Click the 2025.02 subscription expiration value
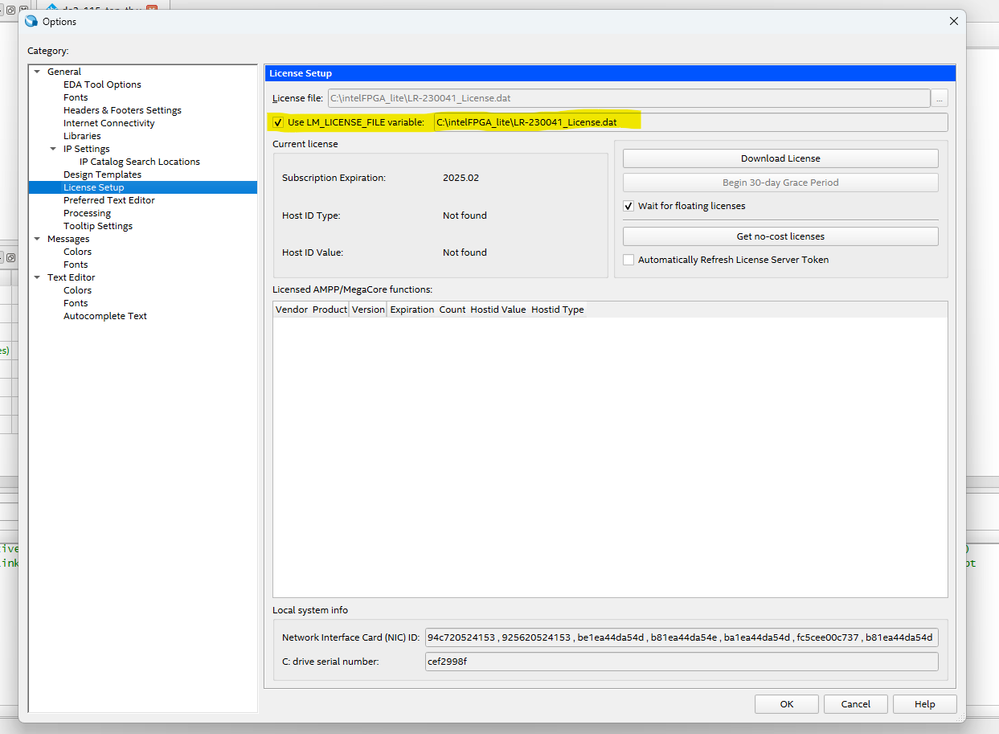 pos(461,178)
